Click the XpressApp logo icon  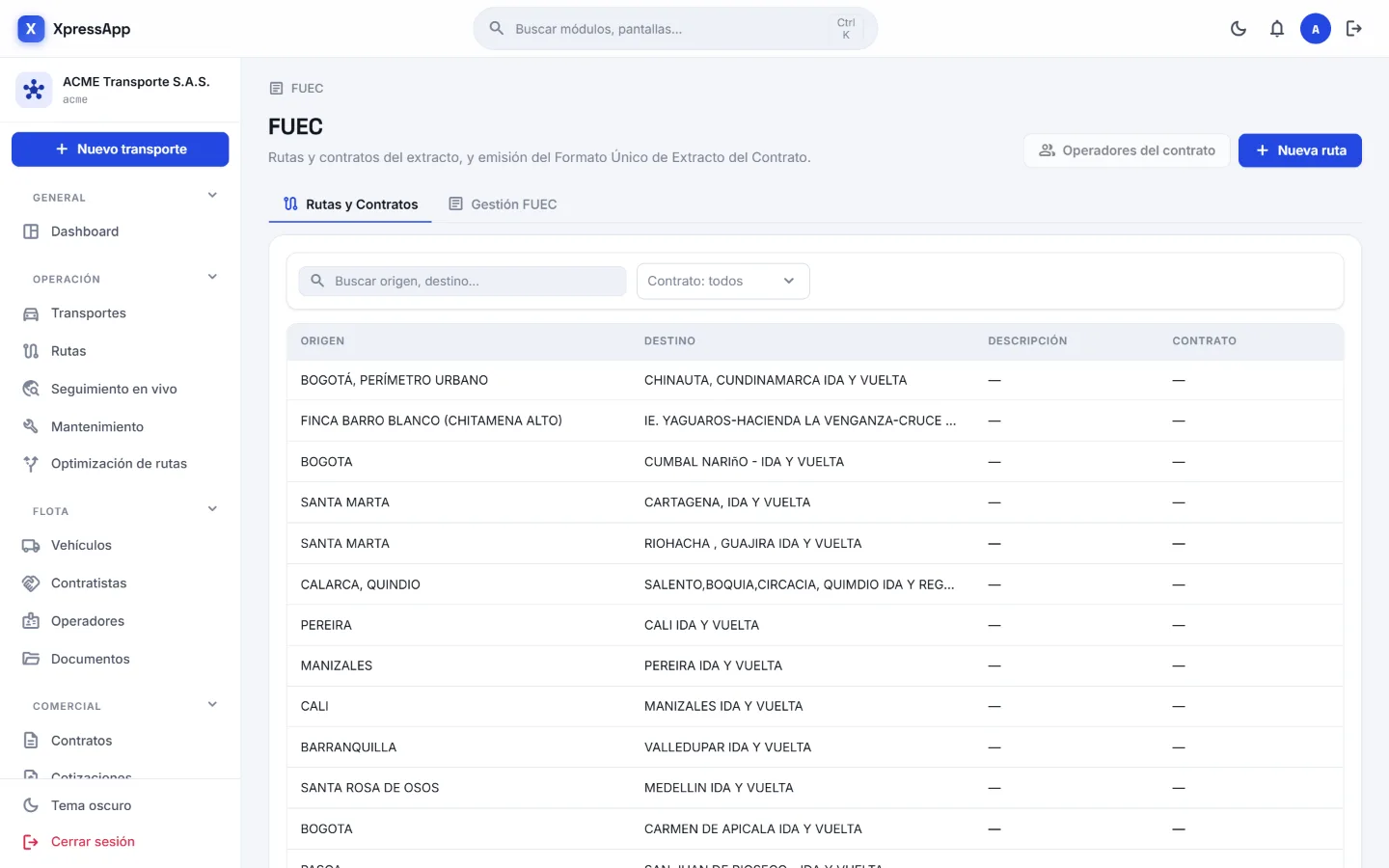coord(31,29)
